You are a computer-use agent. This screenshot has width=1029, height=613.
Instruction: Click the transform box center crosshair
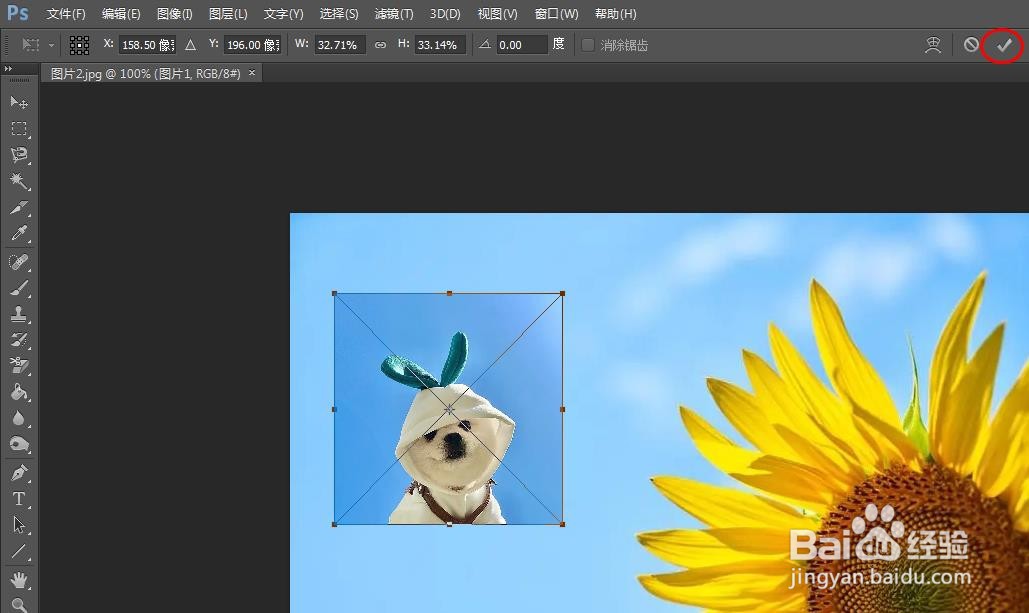[x=449, y=409]
